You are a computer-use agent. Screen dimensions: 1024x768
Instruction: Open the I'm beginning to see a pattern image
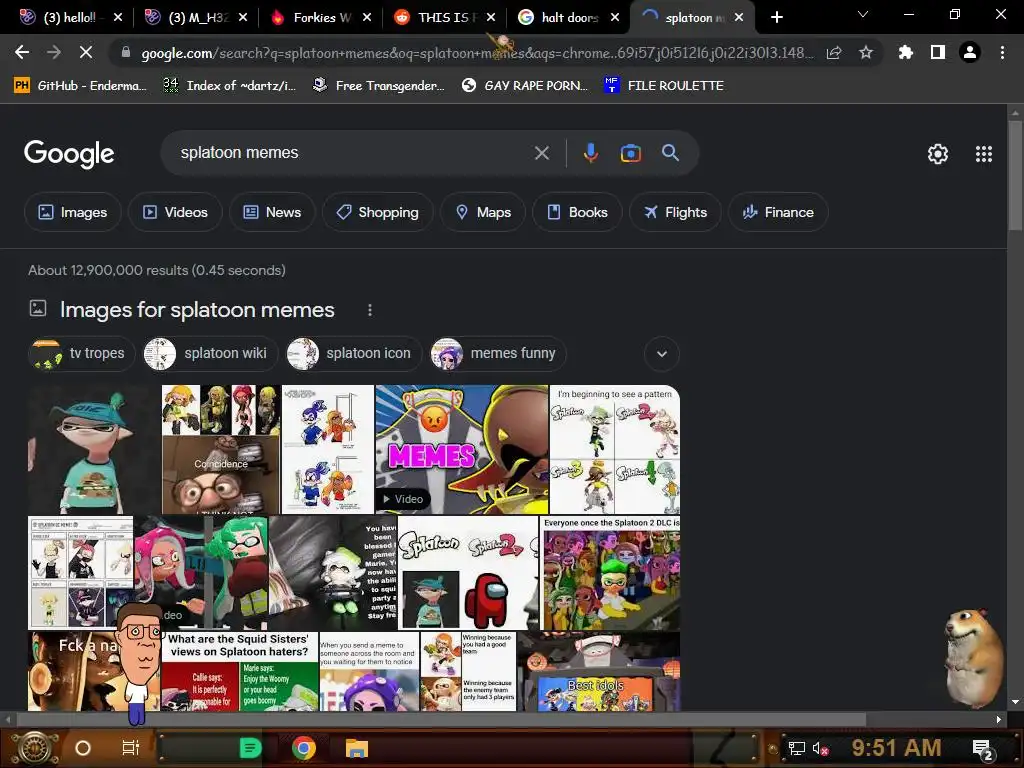pyautogui.click(x=615, y=449)
